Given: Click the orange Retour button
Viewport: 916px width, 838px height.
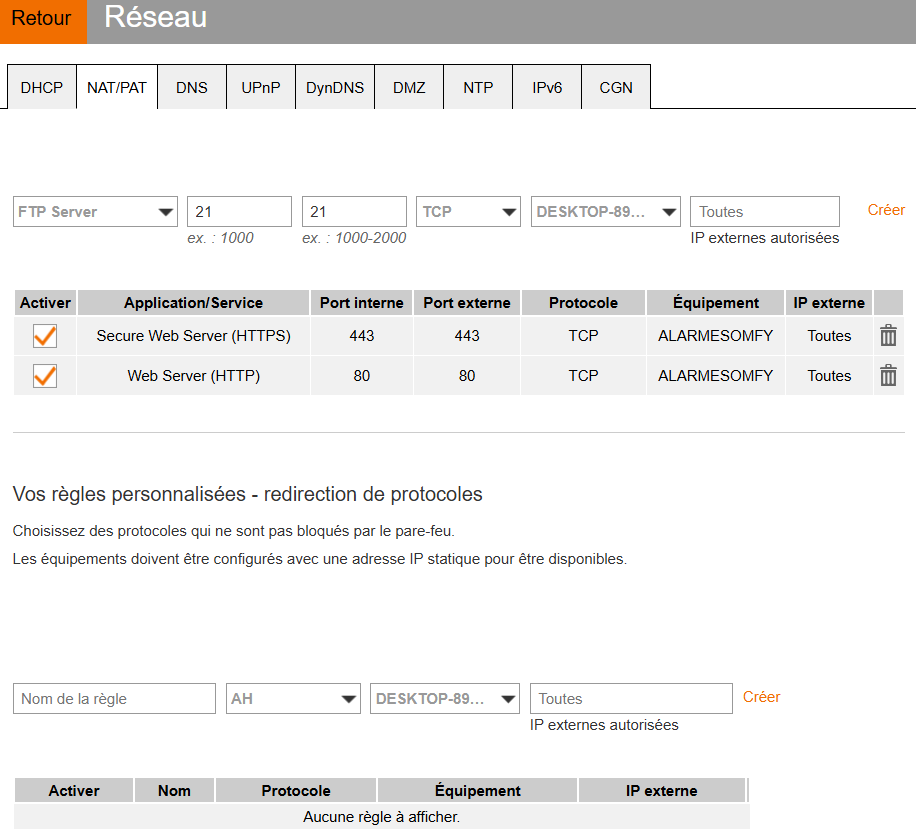Looking at the screenshot, I should click(42, 20).
